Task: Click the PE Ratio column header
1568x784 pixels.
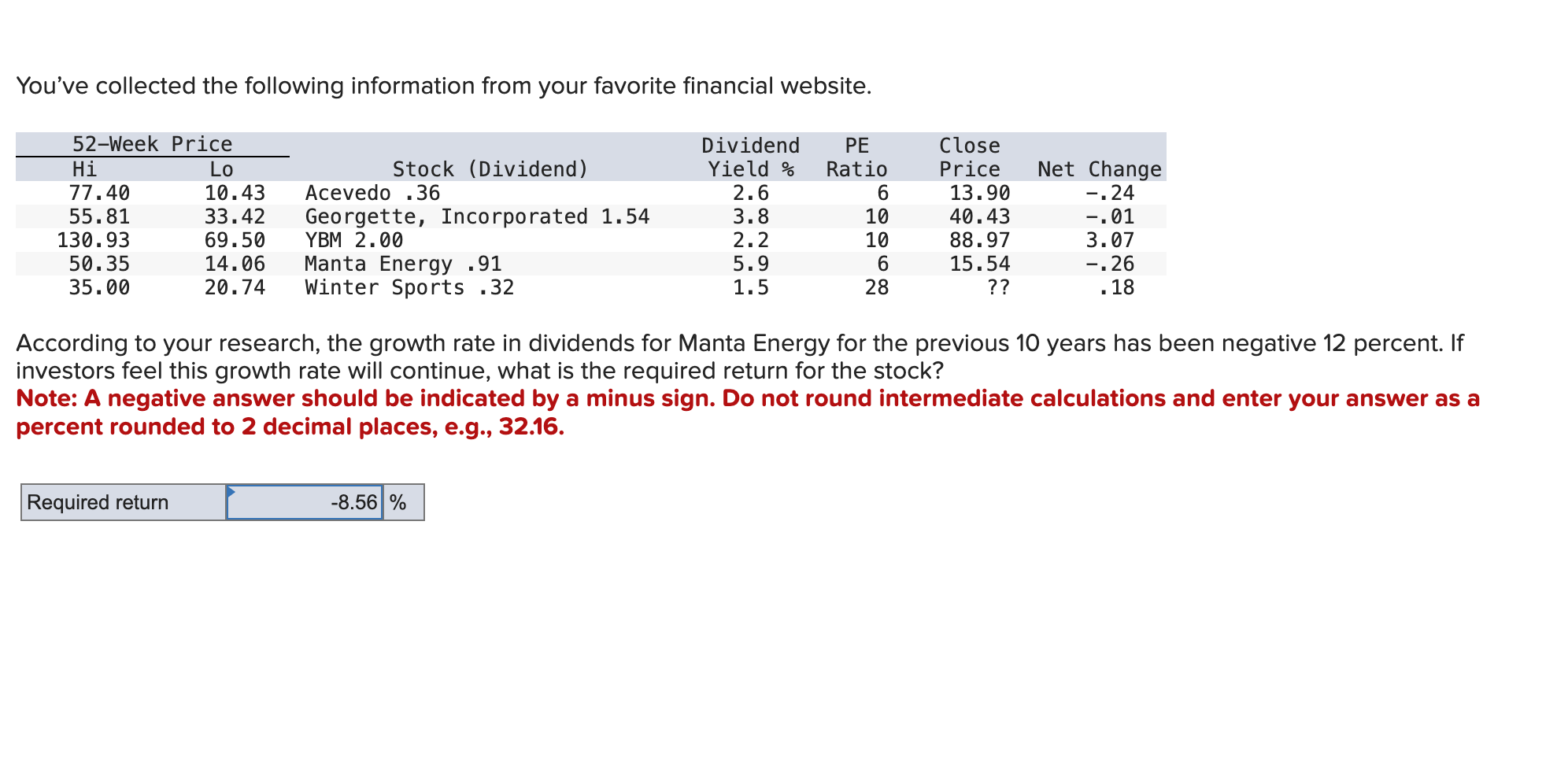Action: tap(855, 157)
